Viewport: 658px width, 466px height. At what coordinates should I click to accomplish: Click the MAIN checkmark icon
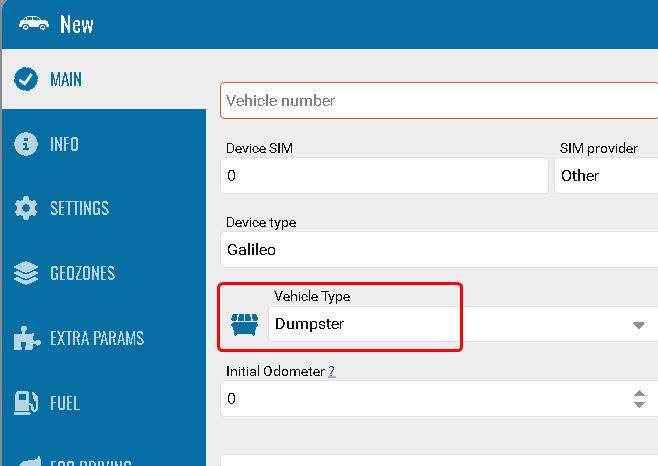coord(26,80)
